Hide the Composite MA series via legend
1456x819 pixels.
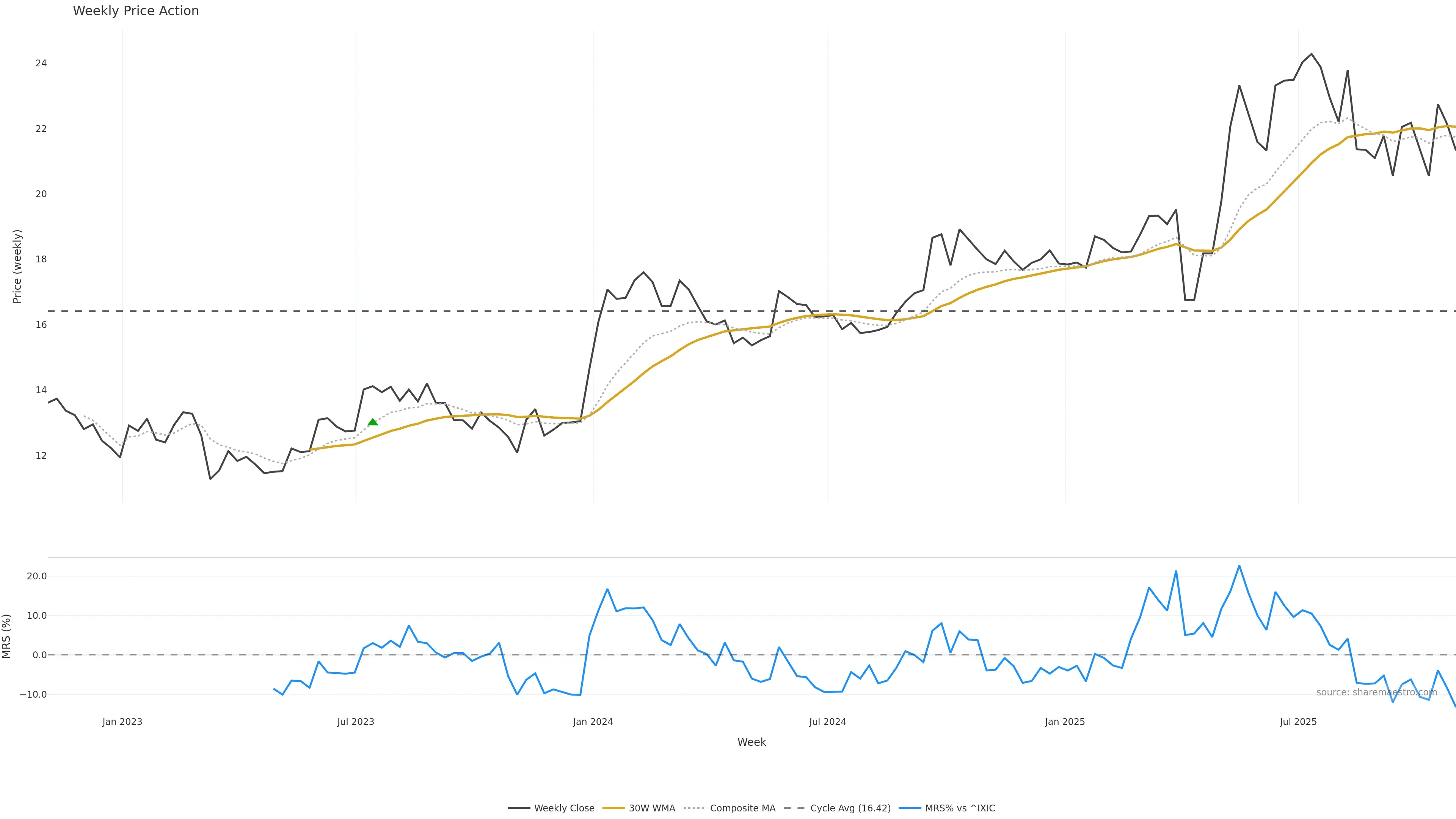[x=742, y=808]
